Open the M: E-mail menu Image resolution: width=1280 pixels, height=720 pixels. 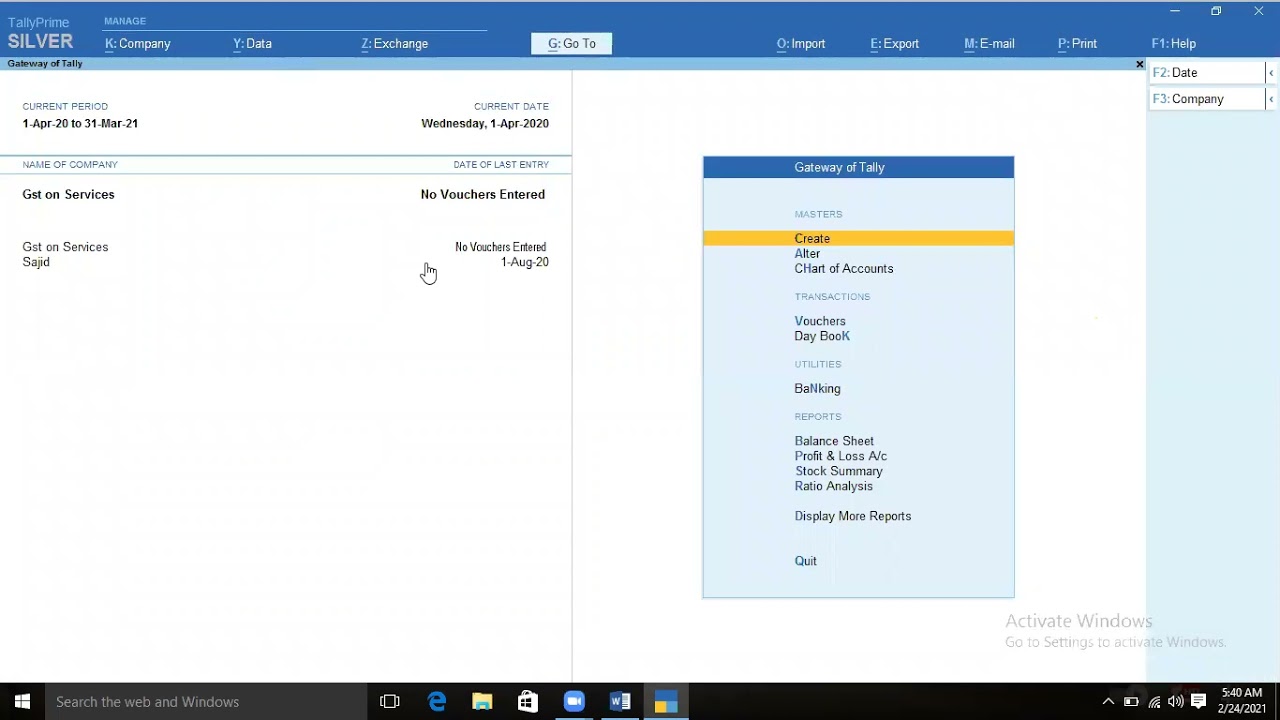pos(989,44)
